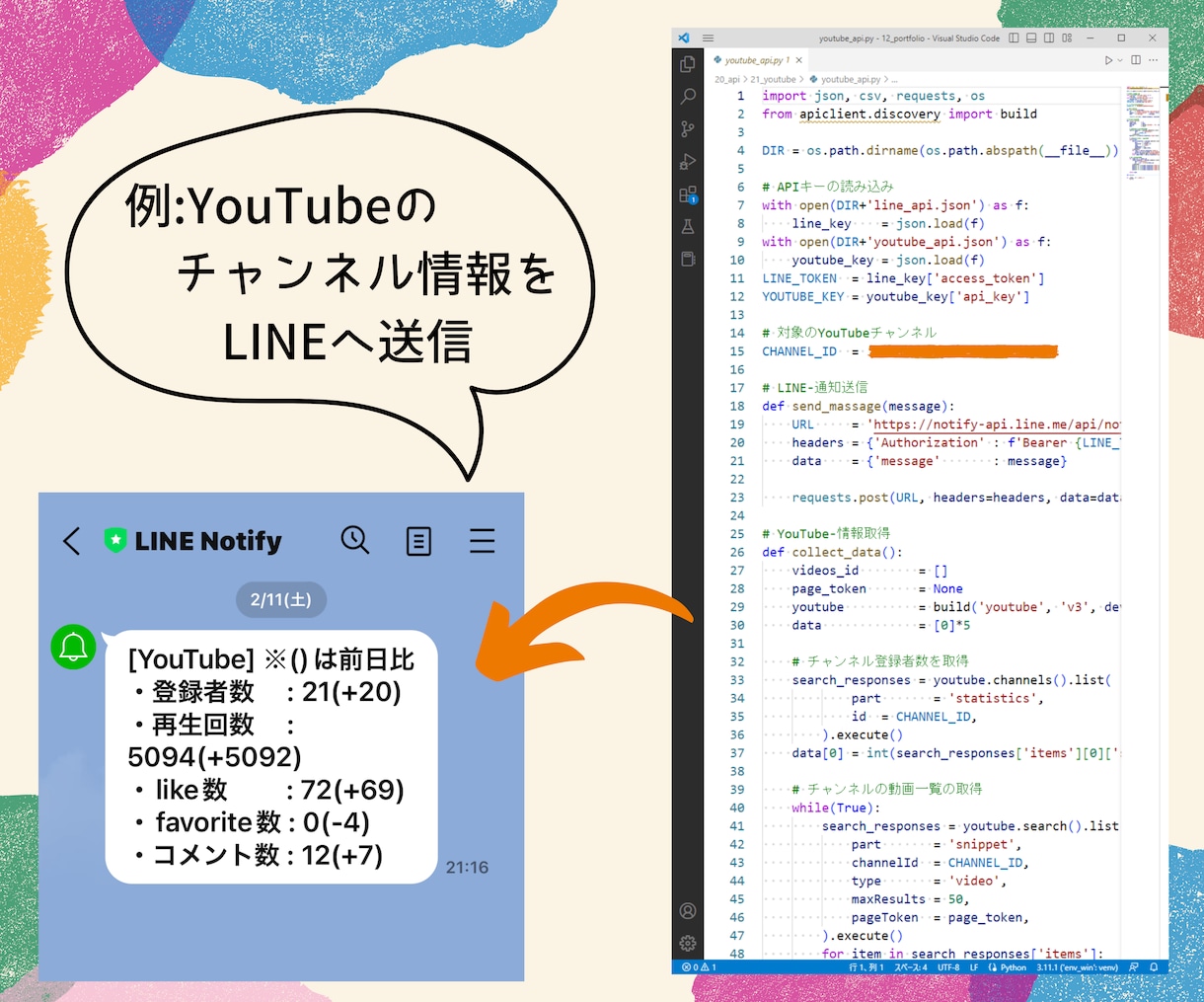Open the notifications bell in status bar
The width and height of the screenshot is (1204, 1002).
1153,967
